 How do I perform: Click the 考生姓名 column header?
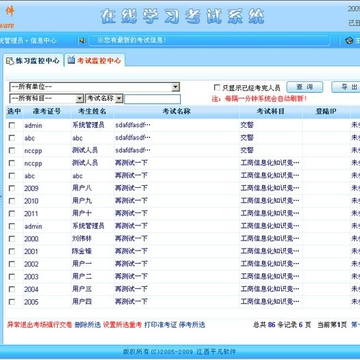92,111
